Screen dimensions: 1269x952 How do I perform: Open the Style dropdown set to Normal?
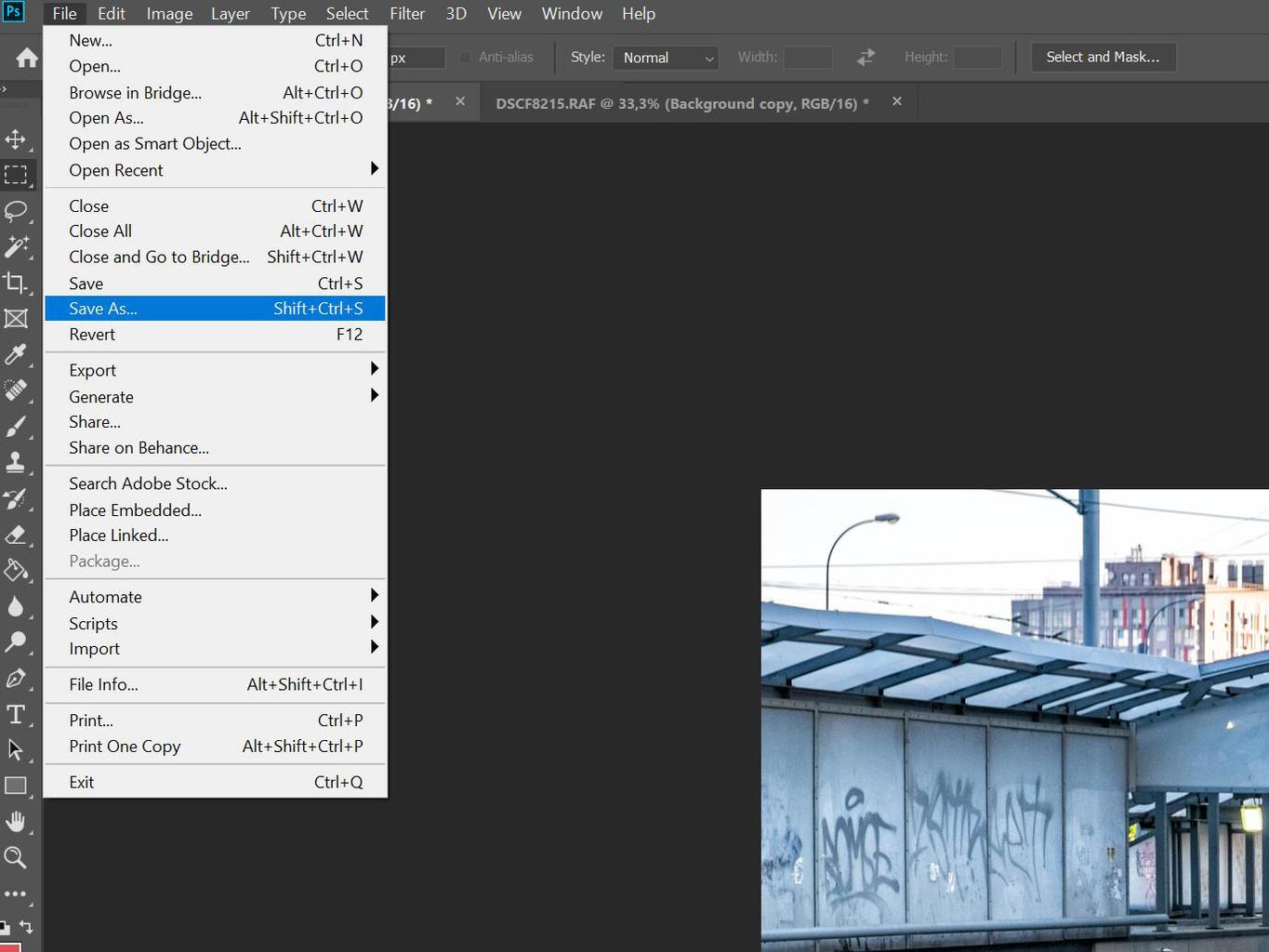tap(666, 58)
